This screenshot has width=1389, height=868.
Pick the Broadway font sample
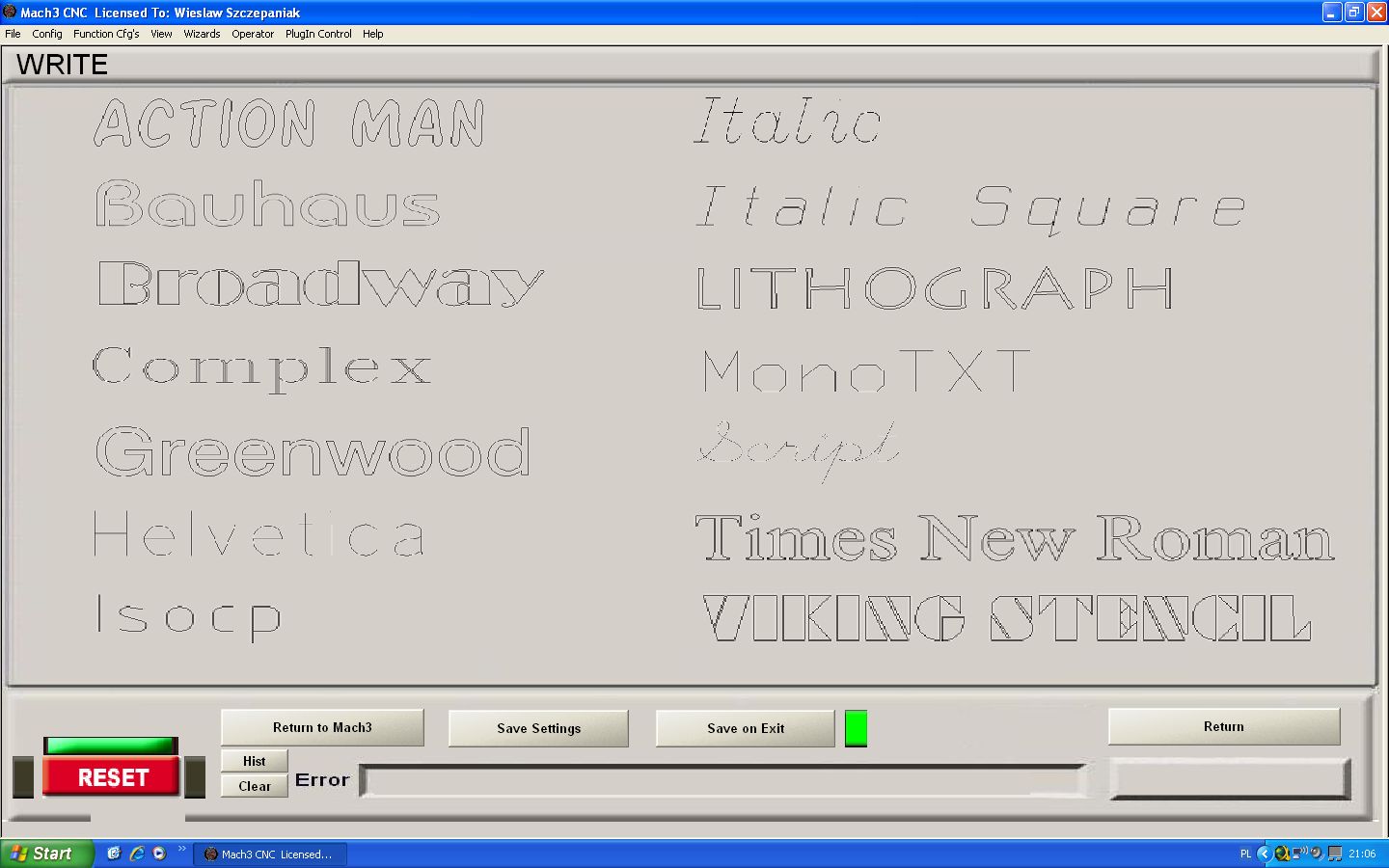(321, 284)
